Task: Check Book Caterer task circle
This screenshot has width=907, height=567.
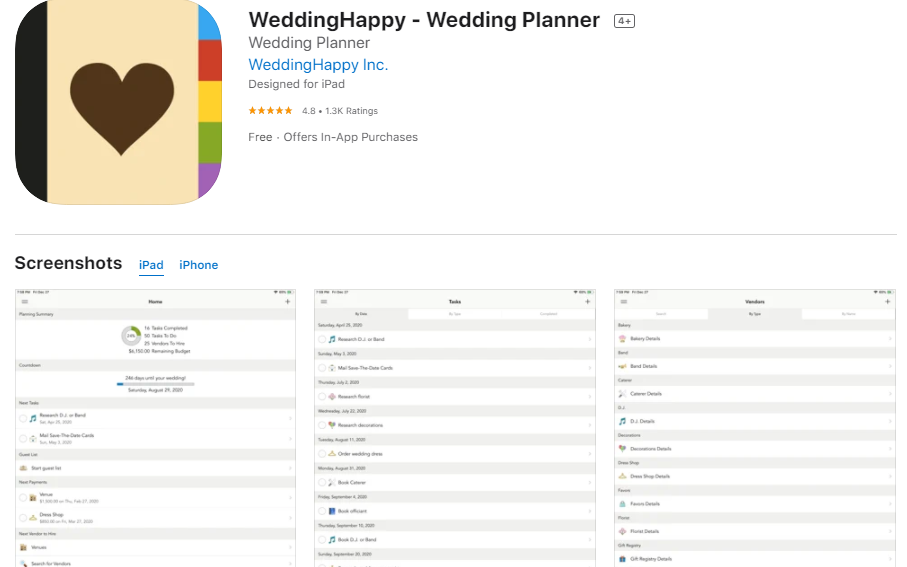Action: [x=322, y=483]
